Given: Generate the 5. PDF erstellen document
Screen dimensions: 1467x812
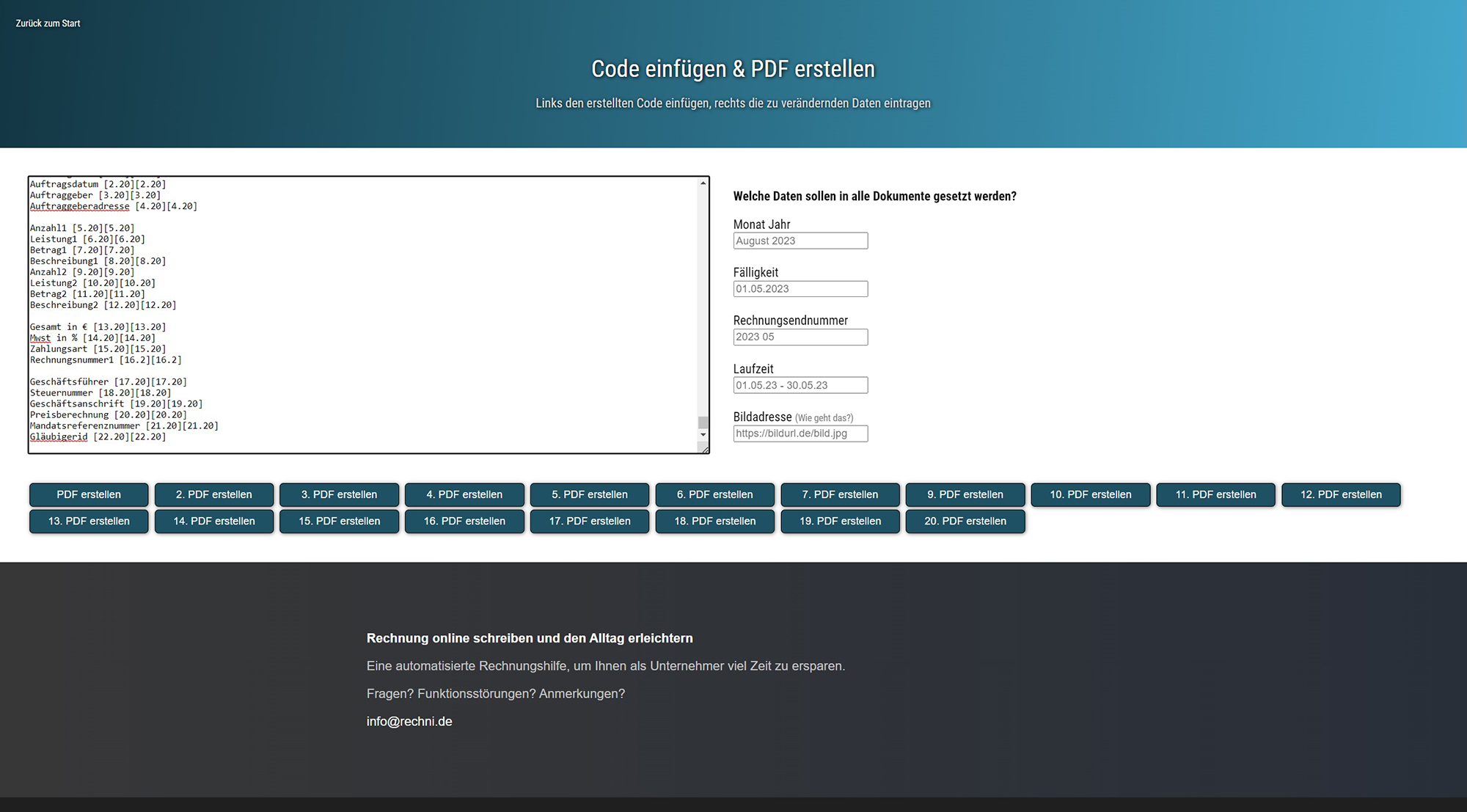Looking at the screenshot, I should [x=589, y=494].
